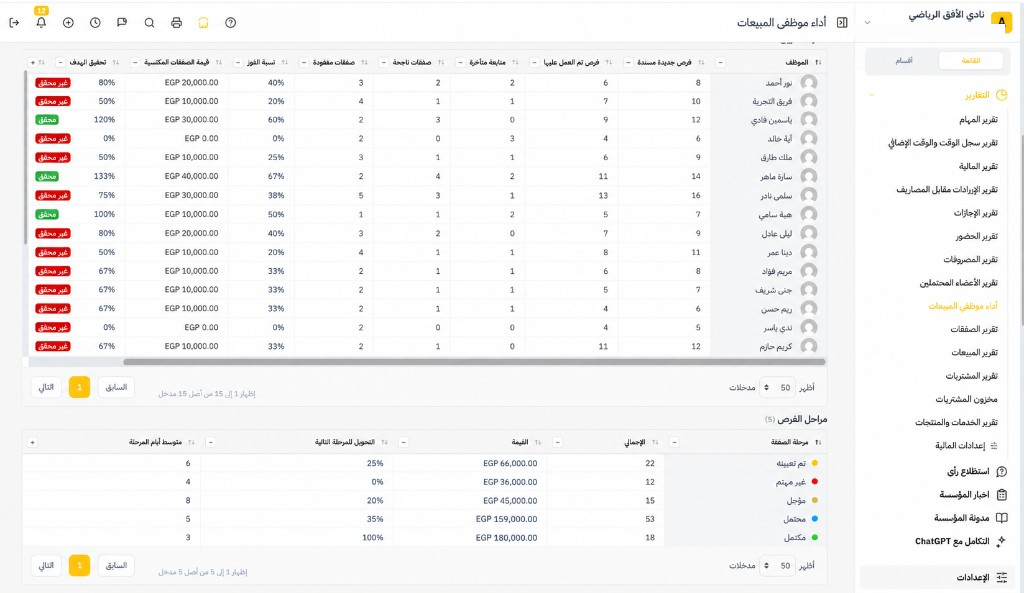Click the flag icon in top bar
This screenshot has width=1024, height=593.
click(x=121, y=23)
